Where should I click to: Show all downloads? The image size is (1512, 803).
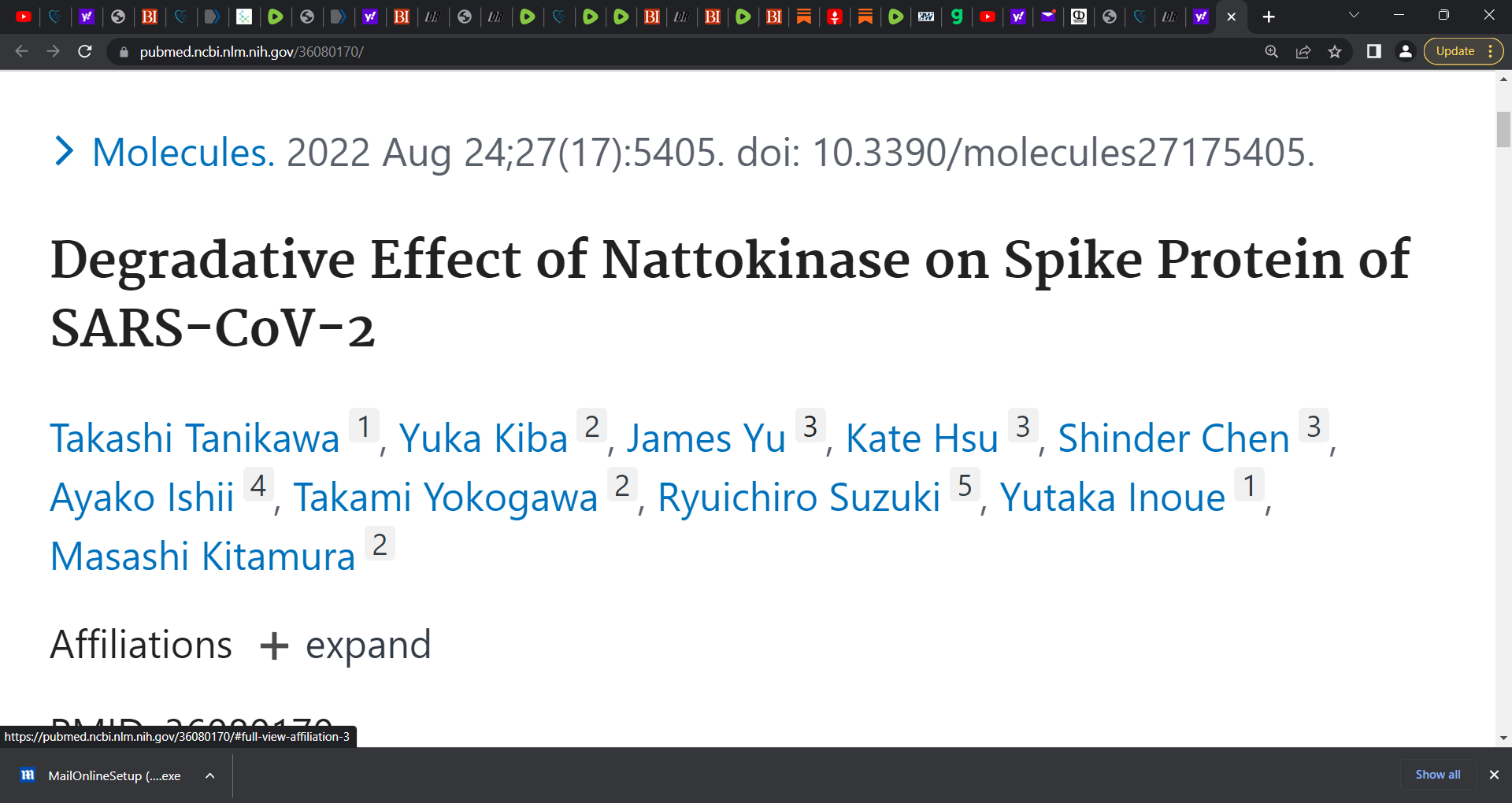[x=1438, y=775]
